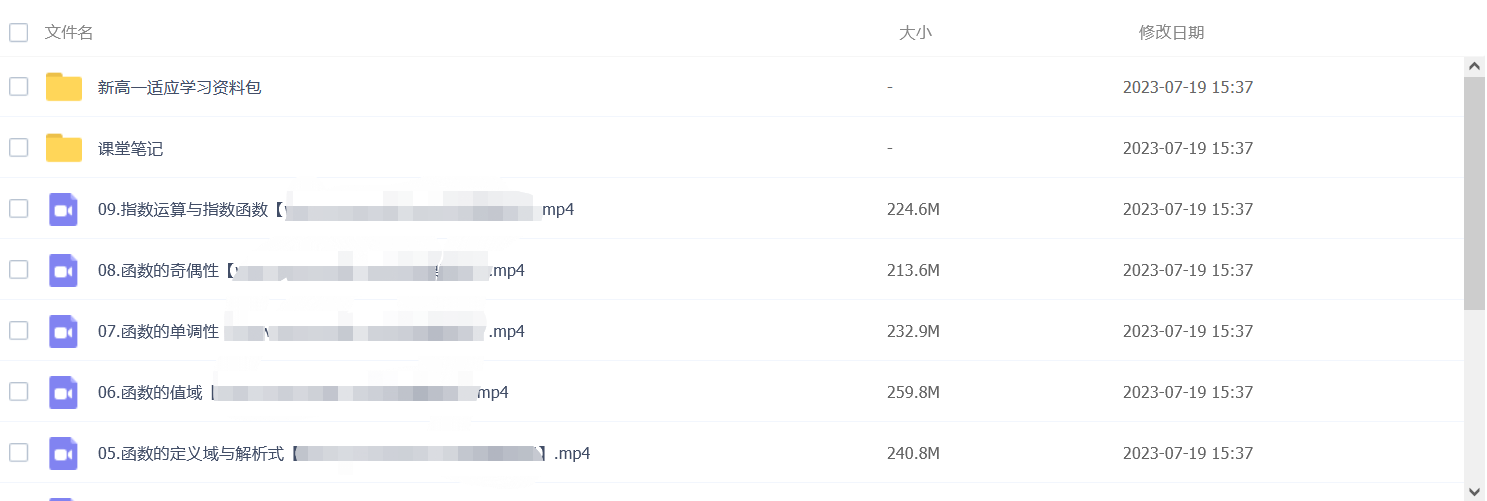1487x501 pixels.
Task: Sort by the 文件名 column header
Action: pos(69,32)
